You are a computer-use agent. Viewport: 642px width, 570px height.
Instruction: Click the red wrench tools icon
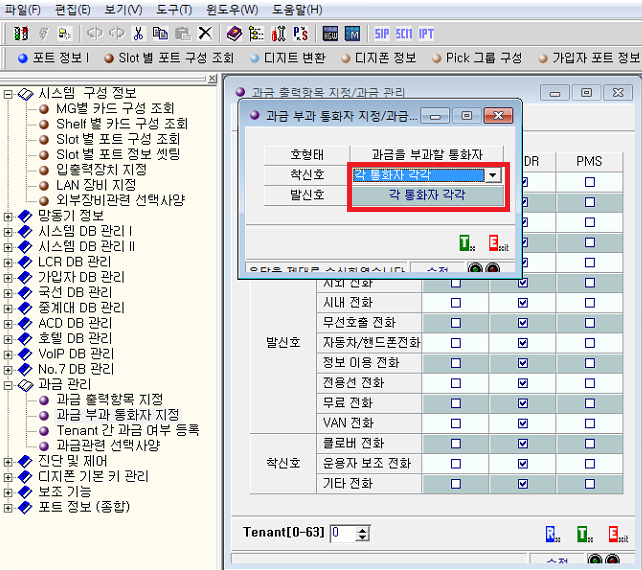pos(278,33)
